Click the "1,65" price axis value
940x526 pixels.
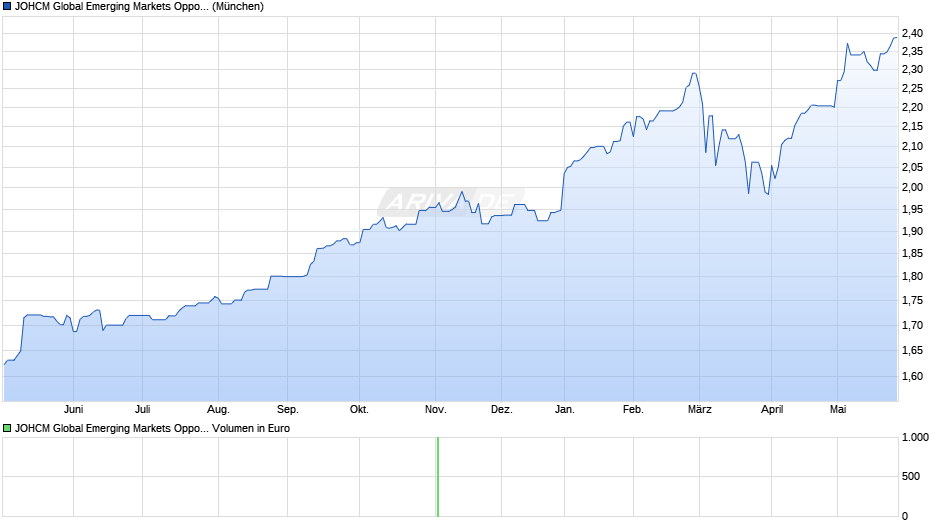tap(912, 350)
